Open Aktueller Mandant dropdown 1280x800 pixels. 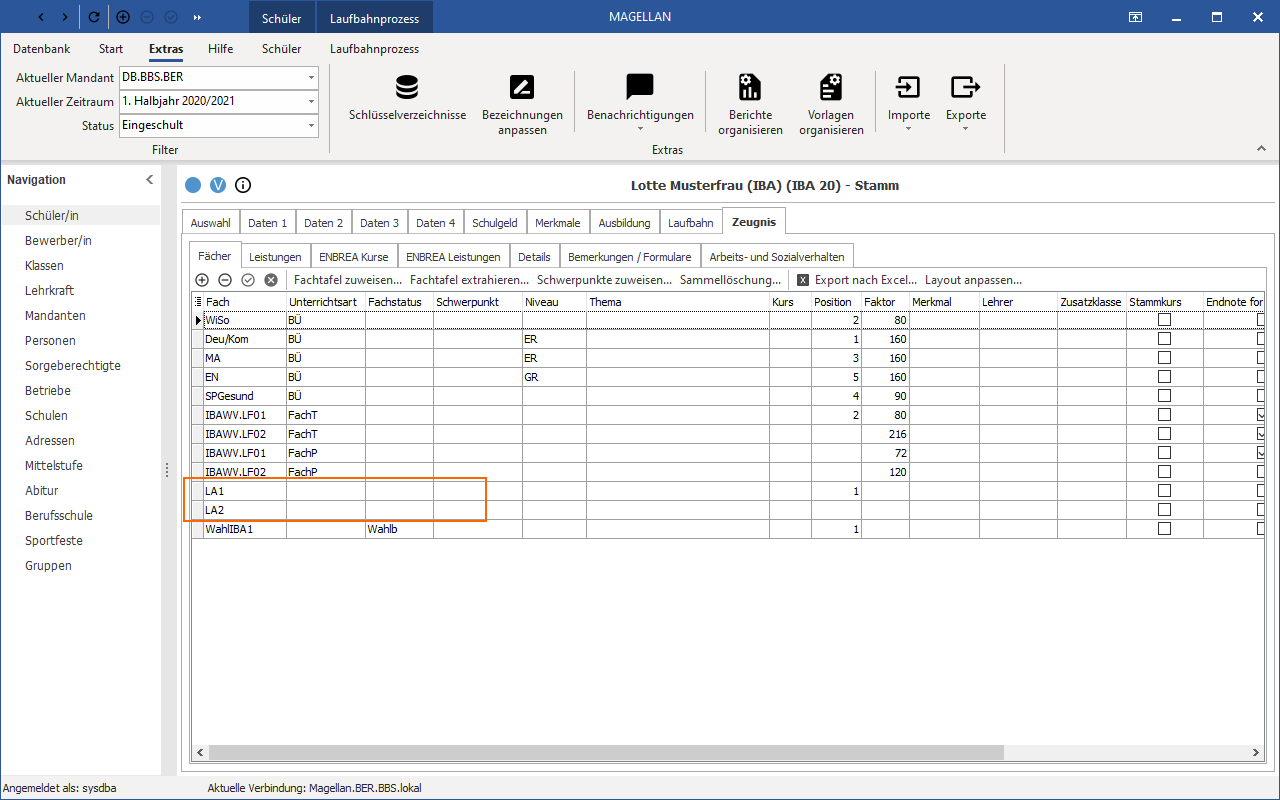coord(311,77)
